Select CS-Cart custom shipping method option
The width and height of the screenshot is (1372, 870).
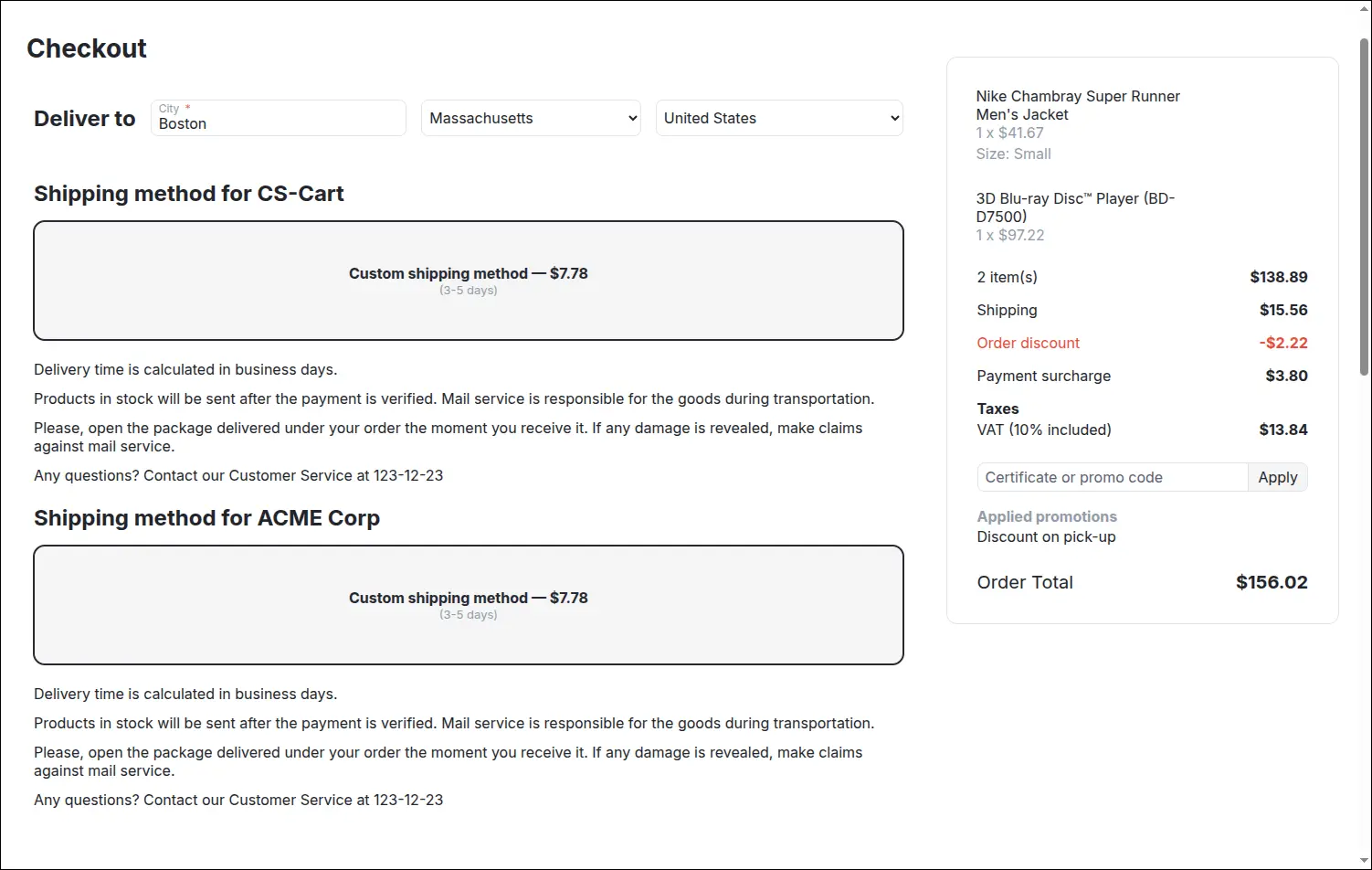(x=469, y=281)
